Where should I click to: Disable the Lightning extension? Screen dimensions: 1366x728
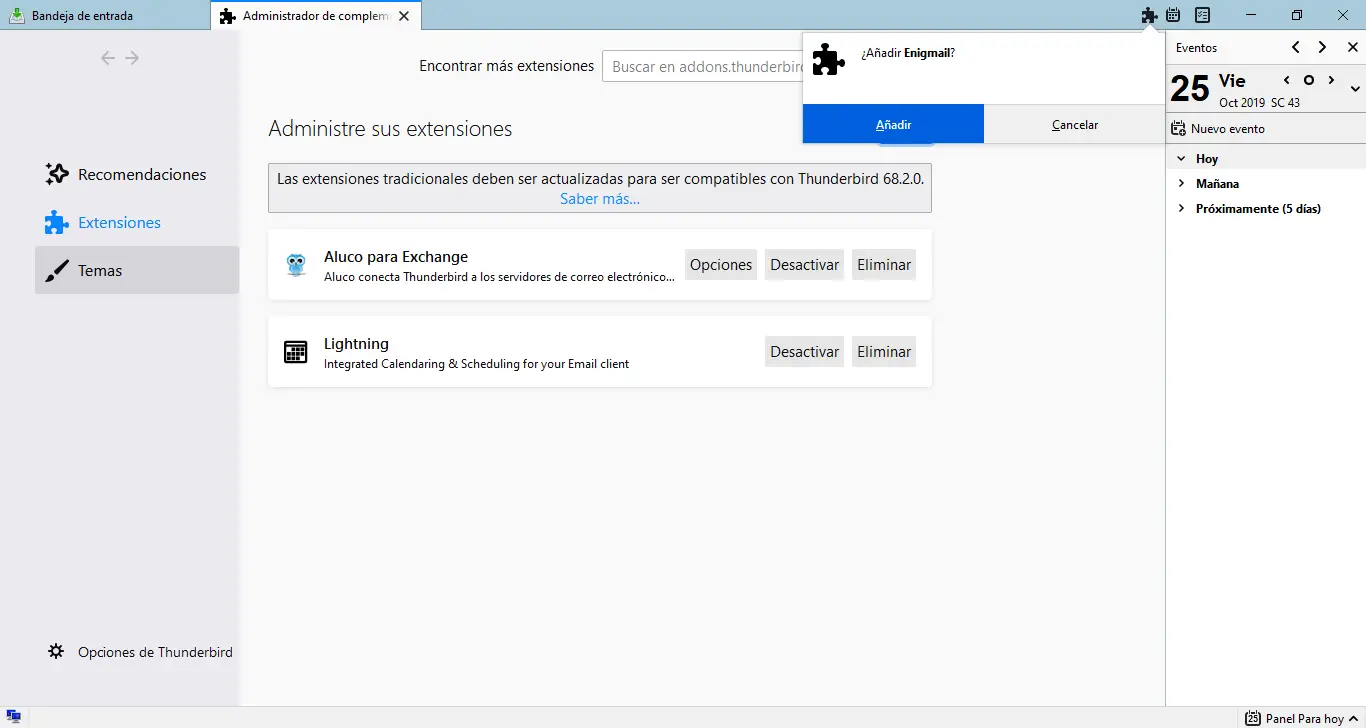tap(804, 352)
